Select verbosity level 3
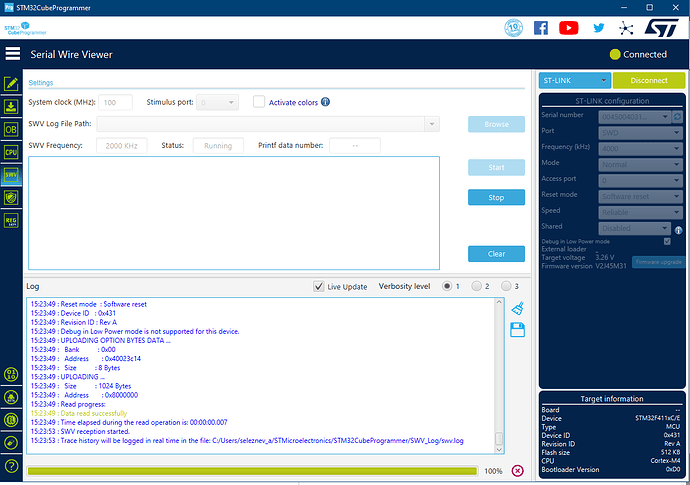 tap(506, 286)
